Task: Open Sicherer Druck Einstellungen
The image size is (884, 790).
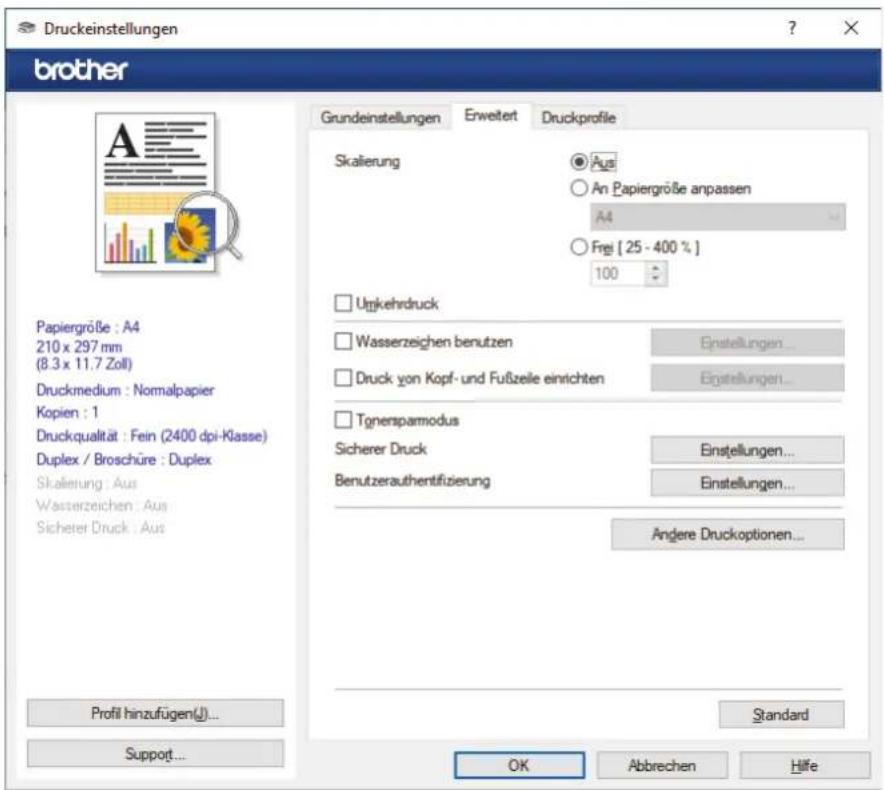Action: click(x=747, y=451)
